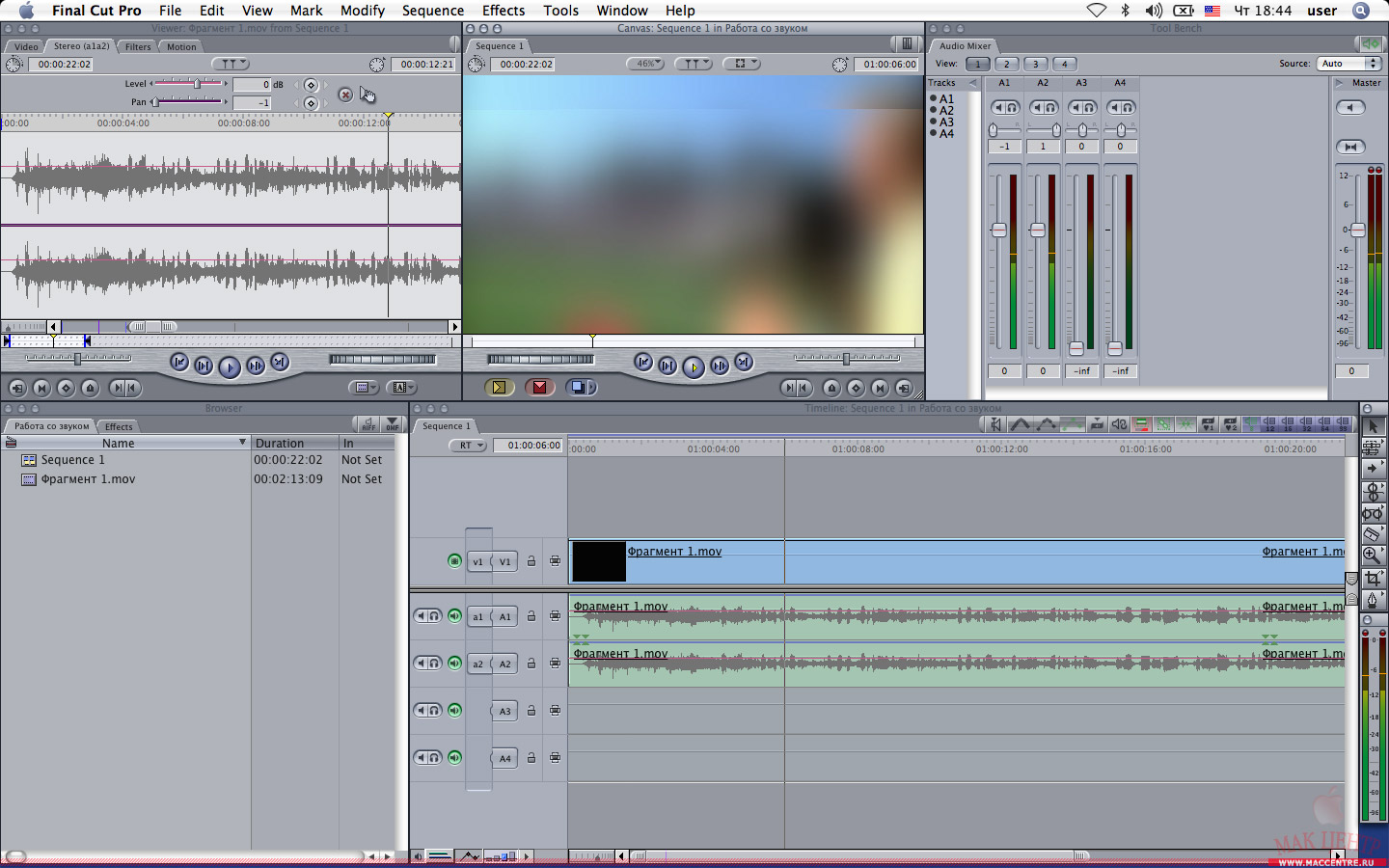The width and height of the screenshot is (1389, 868).
Task: Toggle A2 track audible green speaker
Action: [454, 664]
